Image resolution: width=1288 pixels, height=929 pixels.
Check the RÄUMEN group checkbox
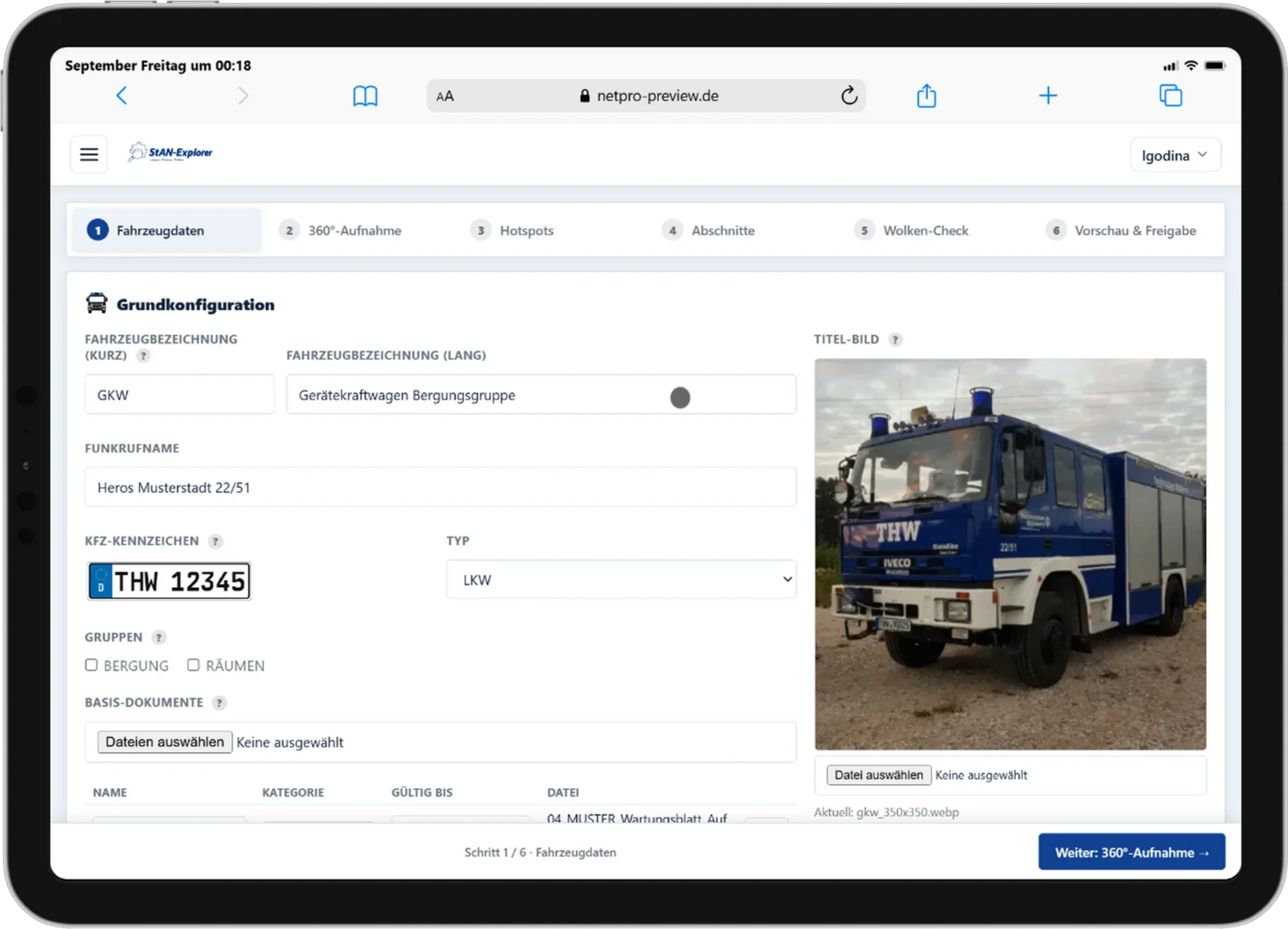pyautogui.click(x=193, y=665)
